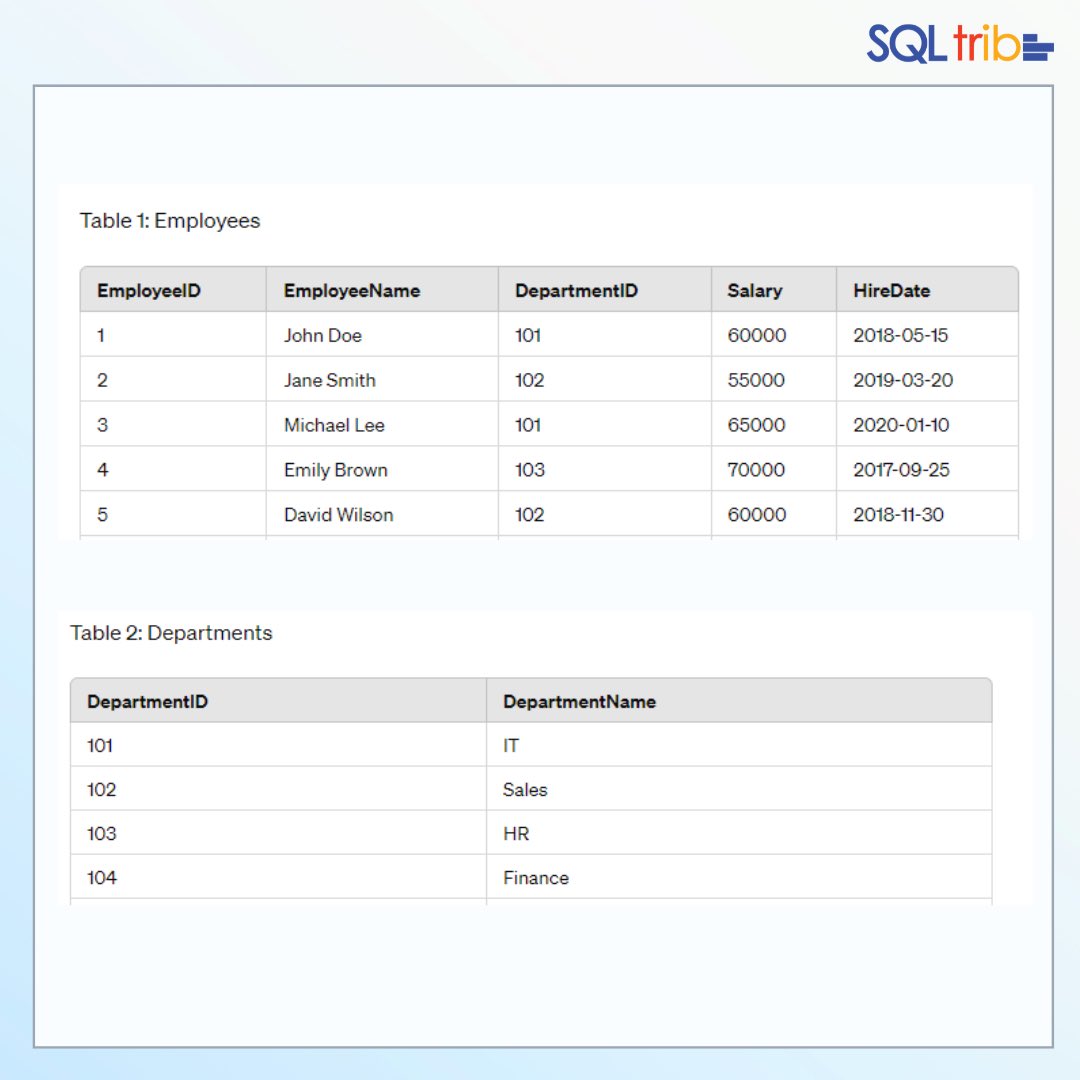Click the 'Table 1: Employees' heading
The width and height of the screenshot is (1080, 1080).
(169, 220)
